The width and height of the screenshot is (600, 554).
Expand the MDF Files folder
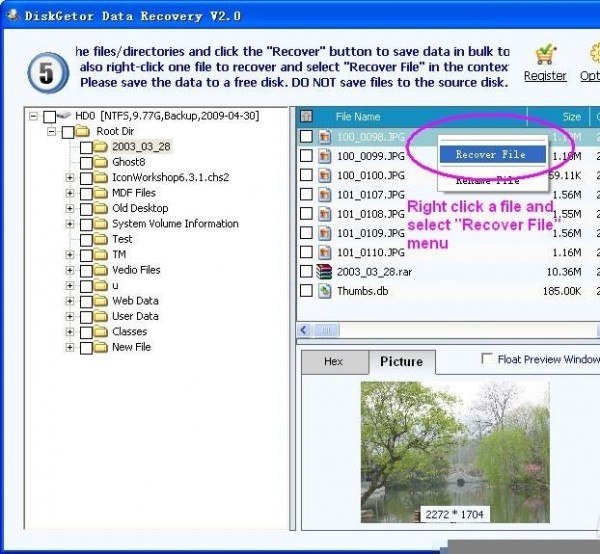point(70,193)
